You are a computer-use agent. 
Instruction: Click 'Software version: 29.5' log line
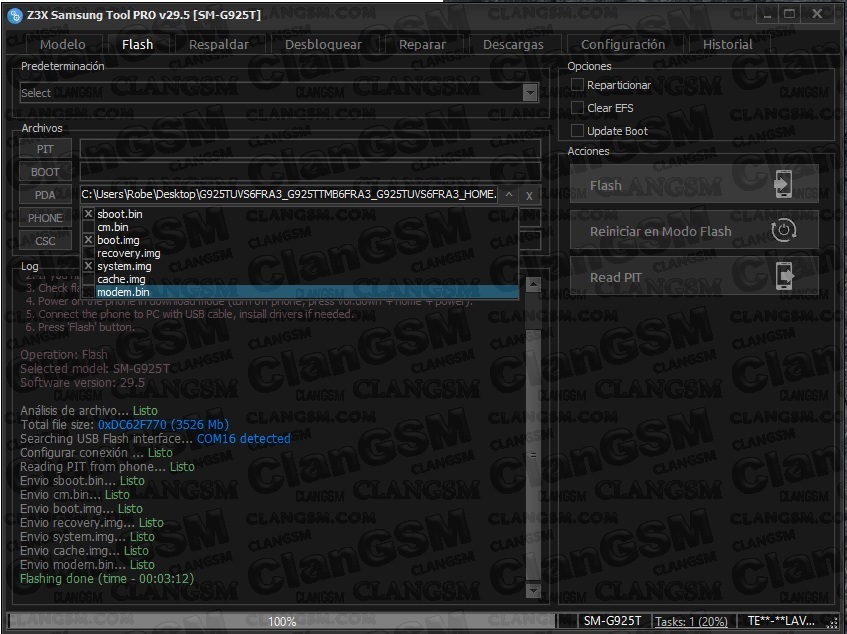(83, 382)
